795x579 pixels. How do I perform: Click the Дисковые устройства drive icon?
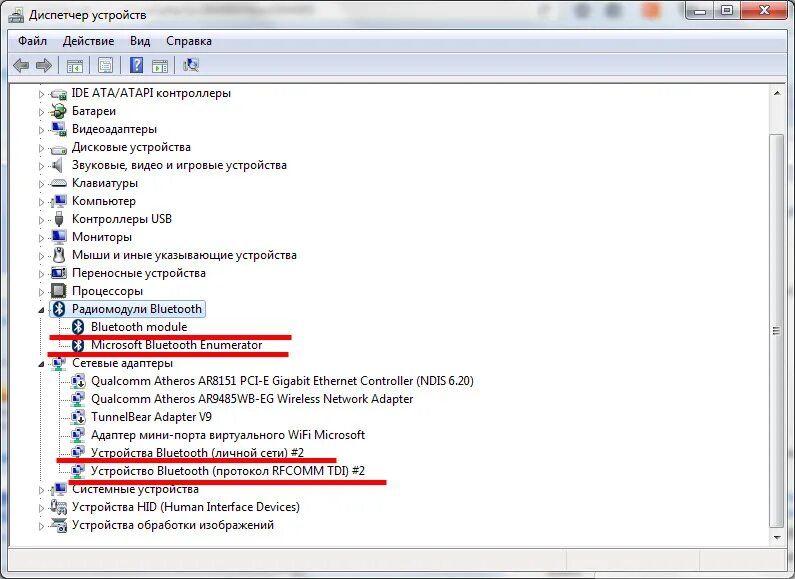click(x=59, y=149)
